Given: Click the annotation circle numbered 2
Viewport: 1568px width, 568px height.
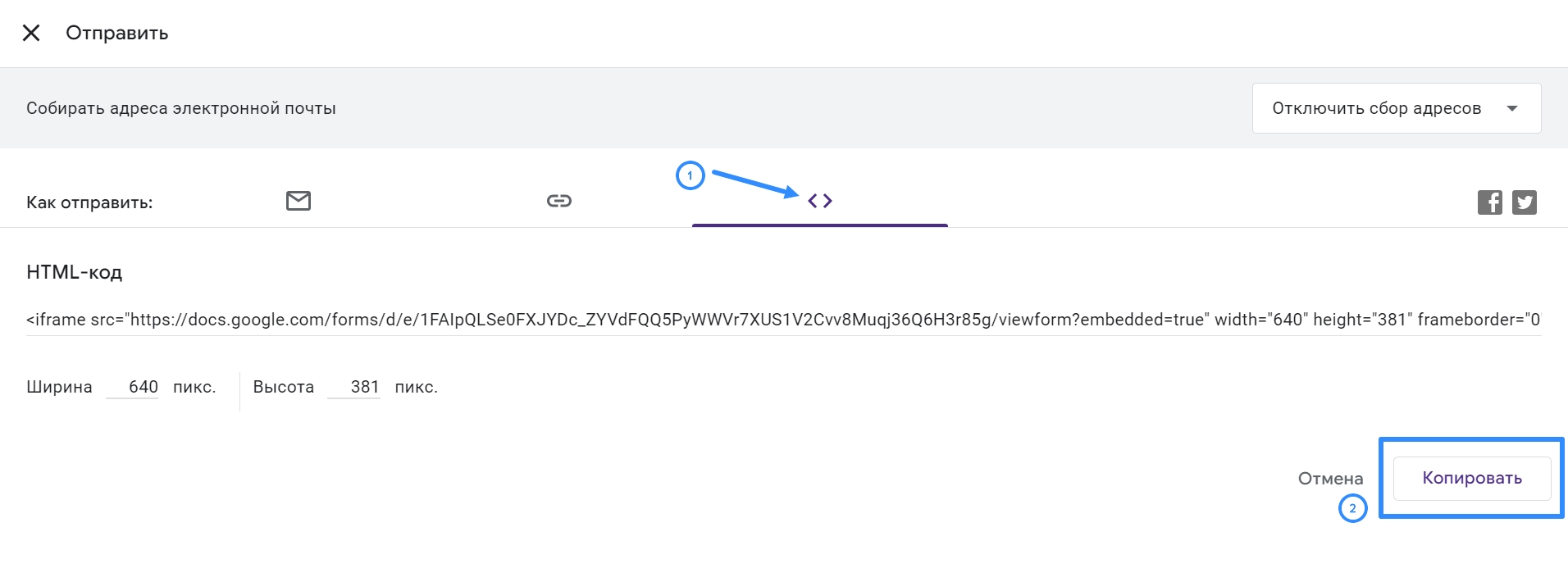Looking at the screenshot, I should (1353, 508).
